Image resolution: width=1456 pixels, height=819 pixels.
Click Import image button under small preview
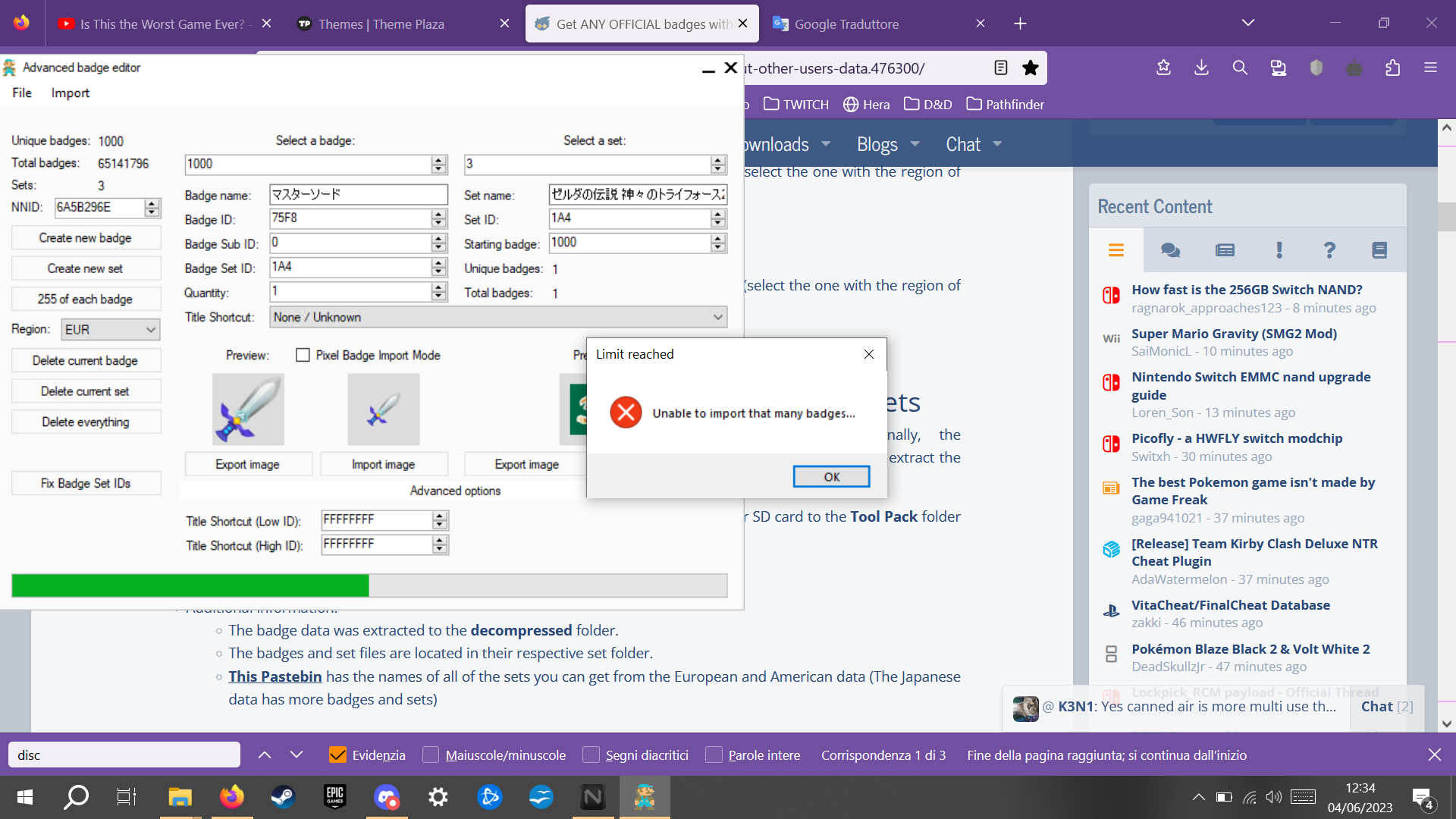pyautogui.click(x=384, y=464)
